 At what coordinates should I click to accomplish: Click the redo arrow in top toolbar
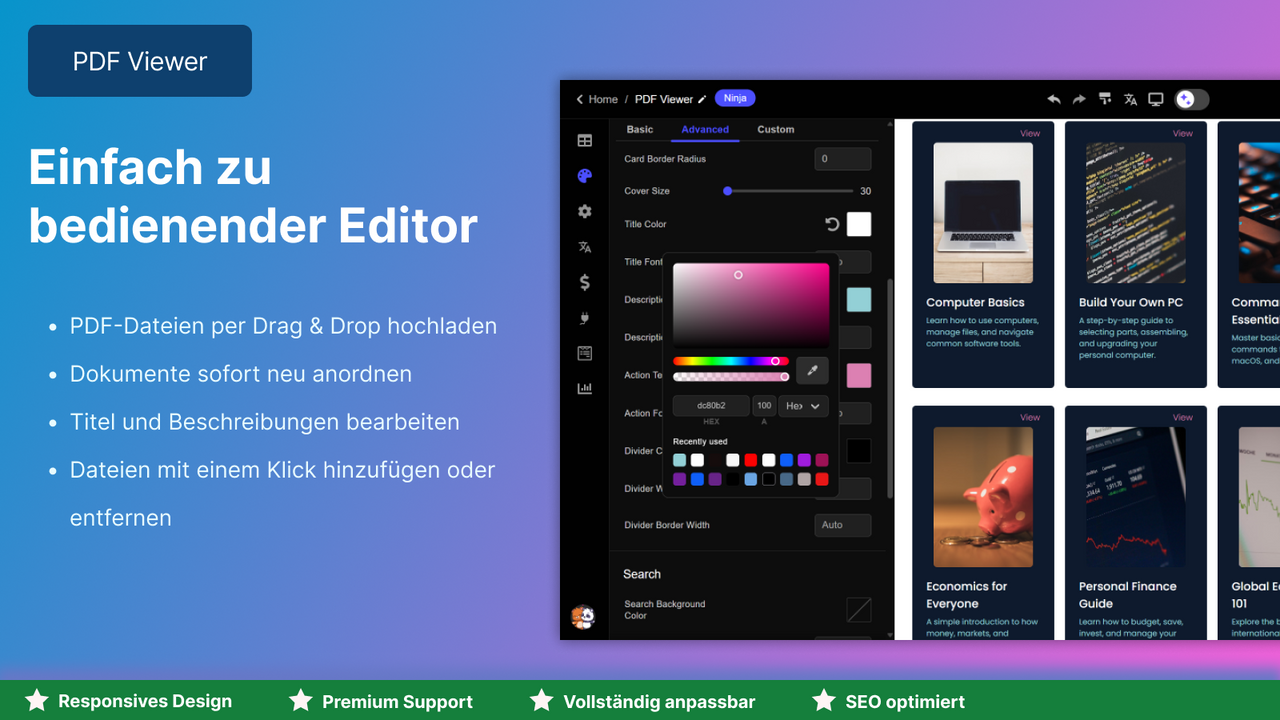click(1079, 99)
